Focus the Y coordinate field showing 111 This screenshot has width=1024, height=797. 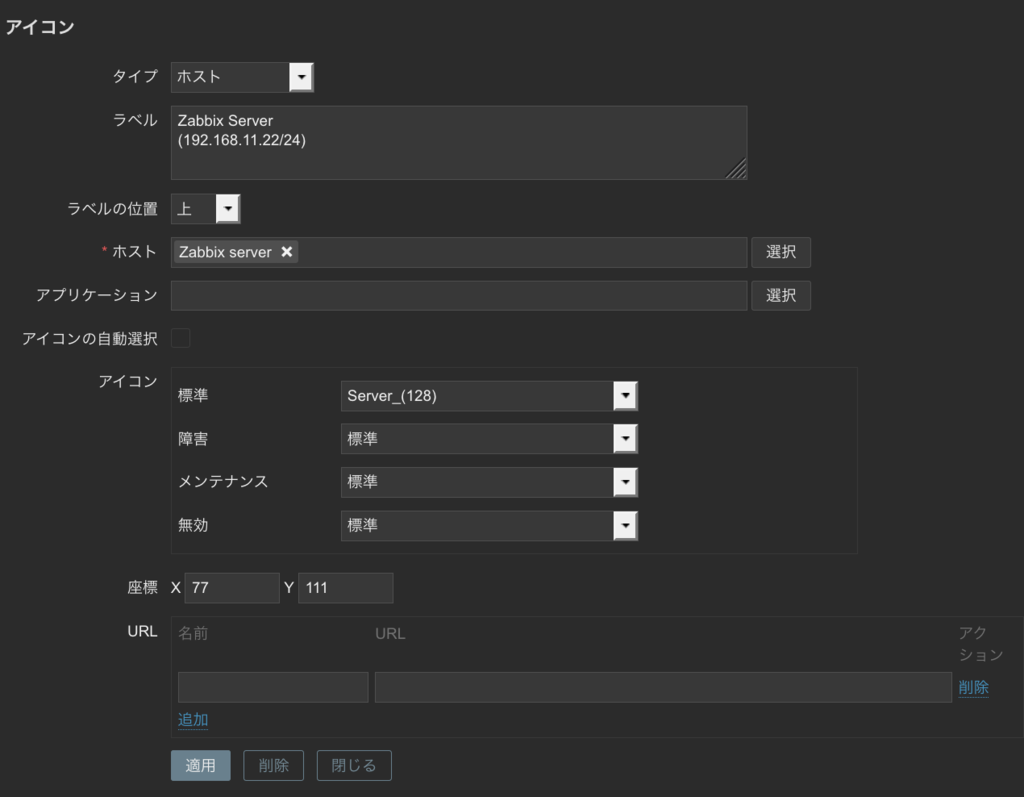click(346, 588)
